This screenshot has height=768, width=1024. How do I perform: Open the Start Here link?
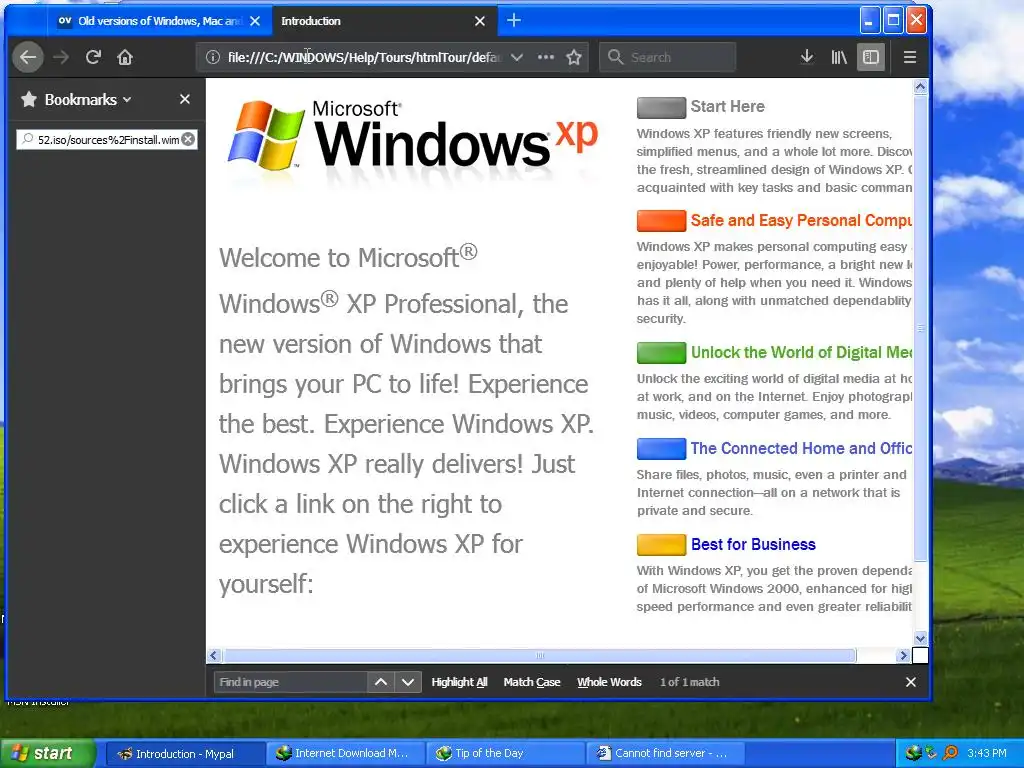coord(728,106)
